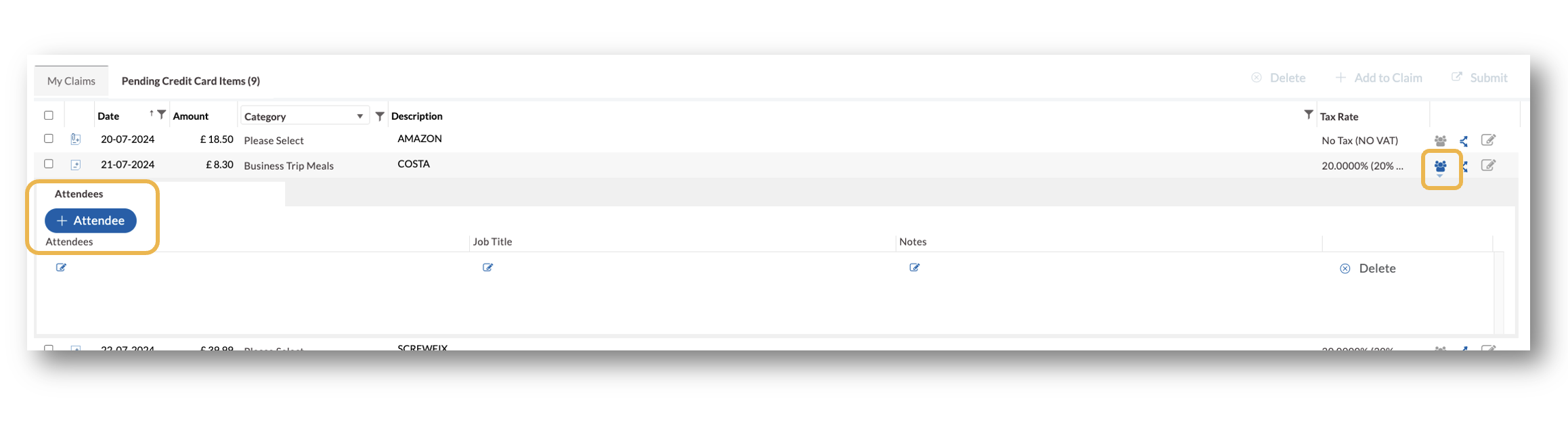Click the edit icon under the Job Title column
Image resolution: width=1568 pixels, height=437 pixels.
(x=488, y=267)
